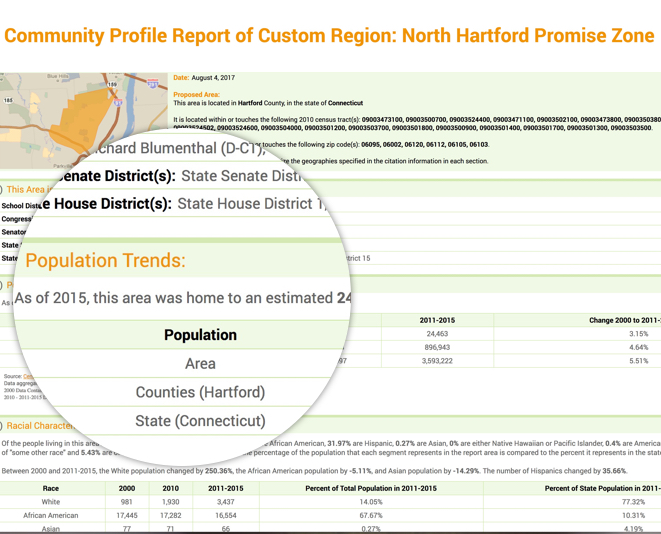
Task: Click the bold 'Population' column header
Action: coord(200,335)
